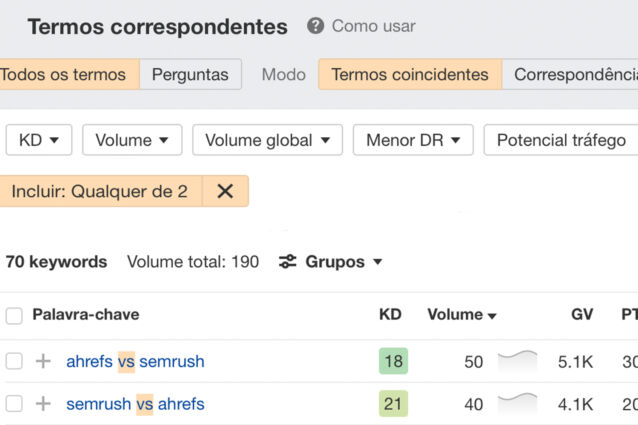Select Termos coincidentes mode
The width and height of the screenshot is (638, 425).
point(410,74)
